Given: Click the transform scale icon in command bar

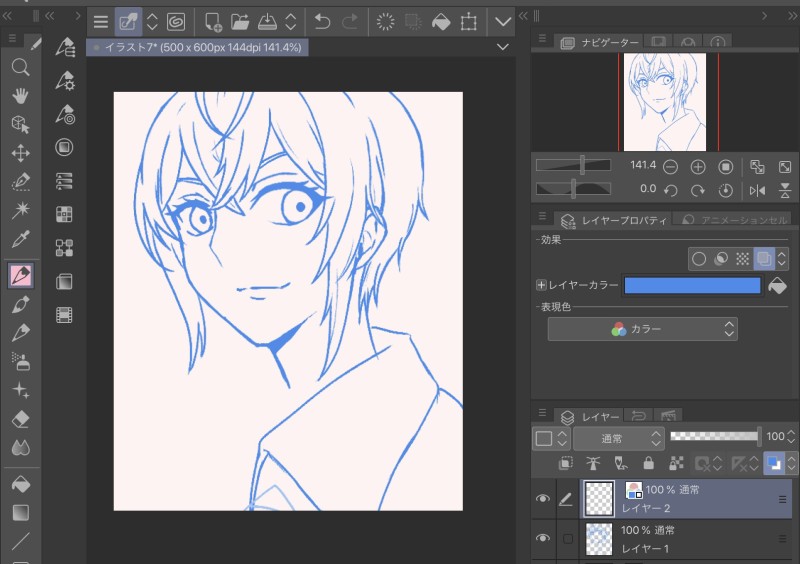Looking at the screenshot, I should [x=468, y=22].
